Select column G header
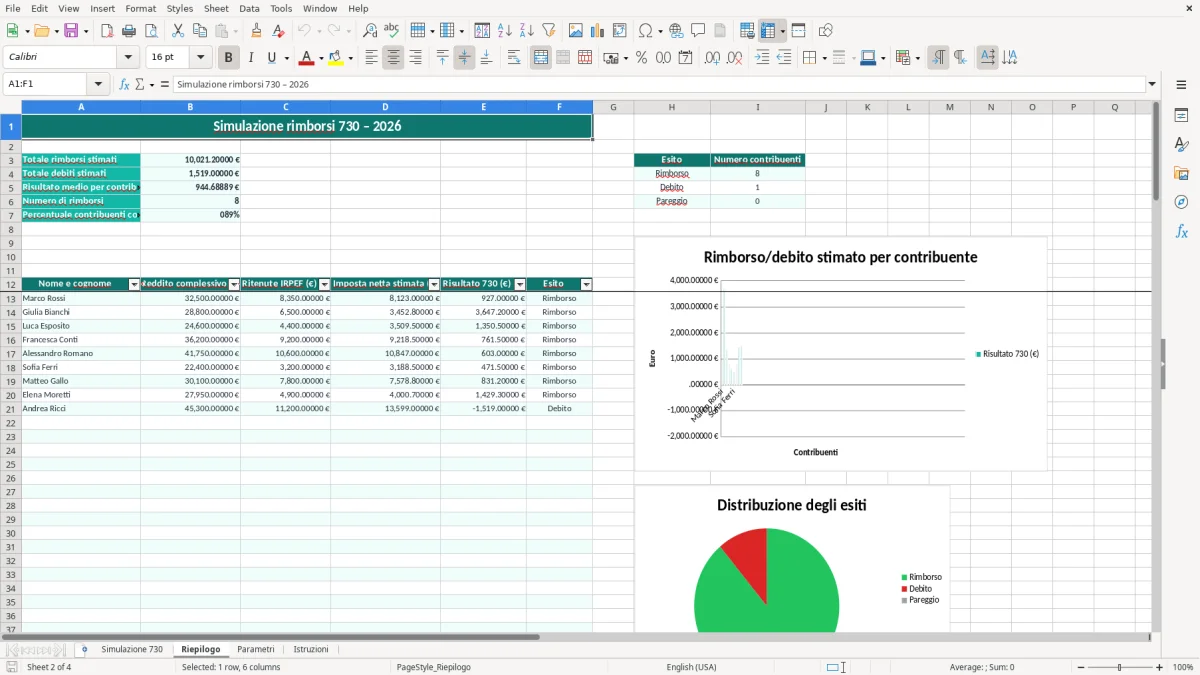The image size is (1200, 675). pyautogui.click(x=613, y=107)
